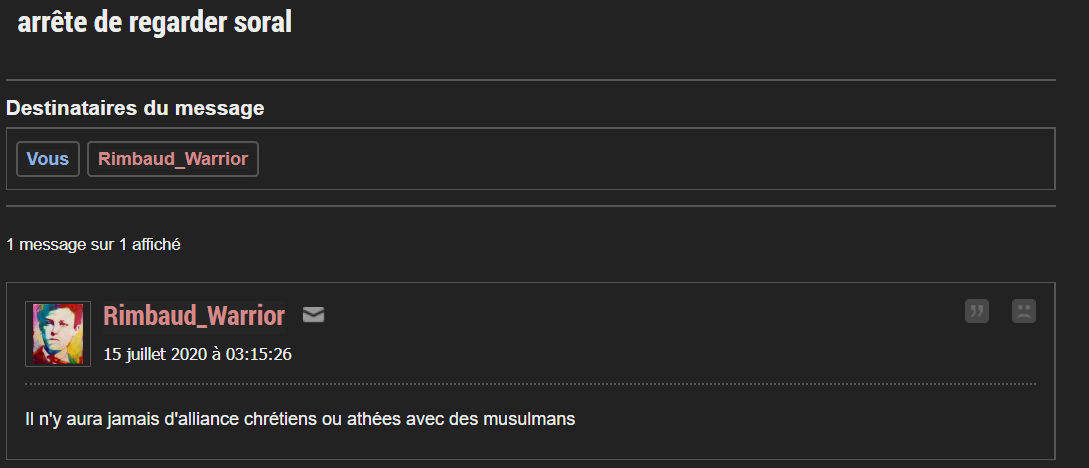The width and height of the screenshot is (1089, 468).
Task: Click the "Vous" recipient tag
Action: coord(48,159)
